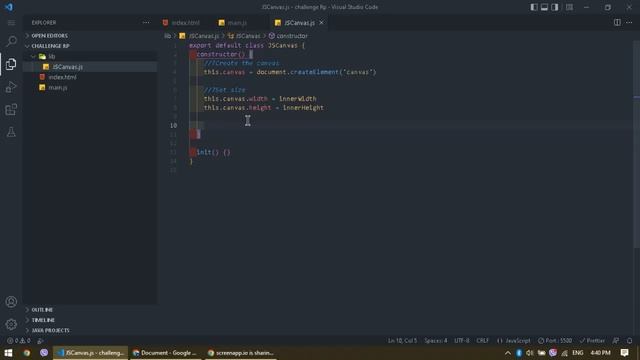The height and width of the screenshot is (360, 640).
Task: Show hidden system tray icons
Action: (x=507, y=353)
